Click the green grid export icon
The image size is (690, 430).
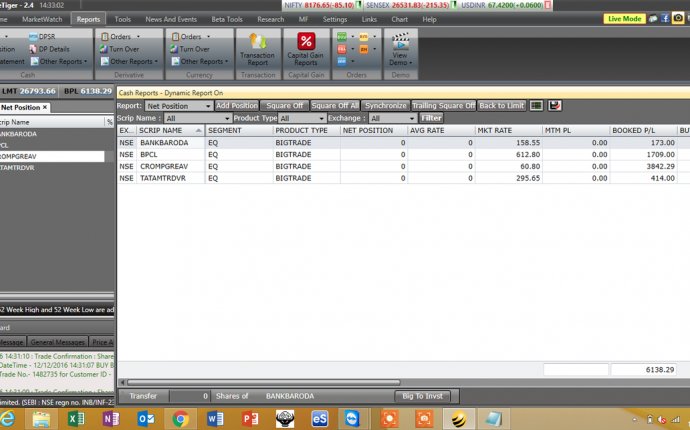click(536, 106)
